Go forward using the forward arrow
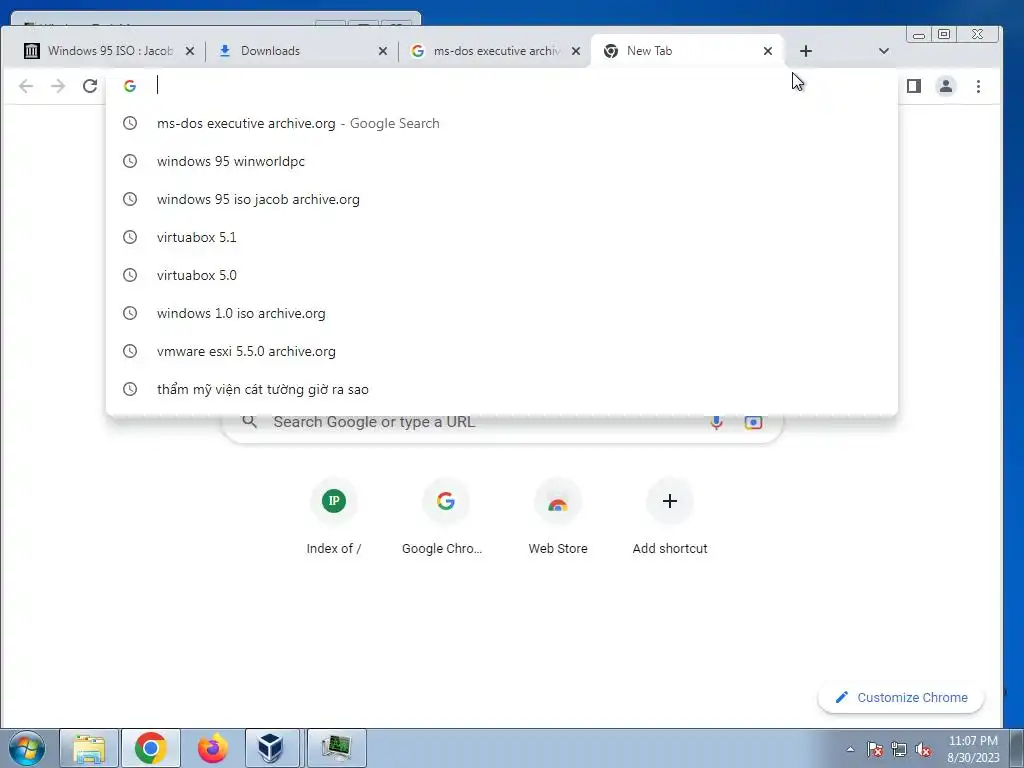The image size is (1024, 768). pyautogui.click(x=58, y=86)
